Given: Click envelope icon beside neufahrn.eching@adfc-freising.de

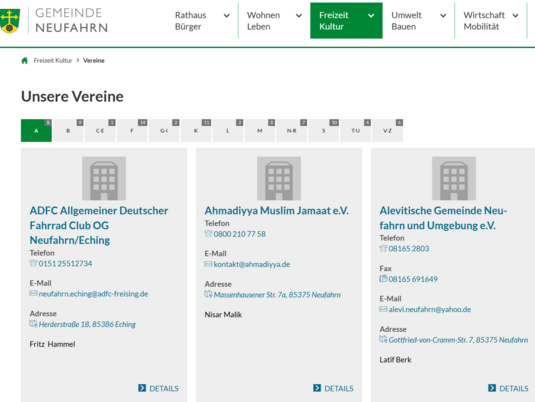Looking at the screenshot, I should coord(33,293).
